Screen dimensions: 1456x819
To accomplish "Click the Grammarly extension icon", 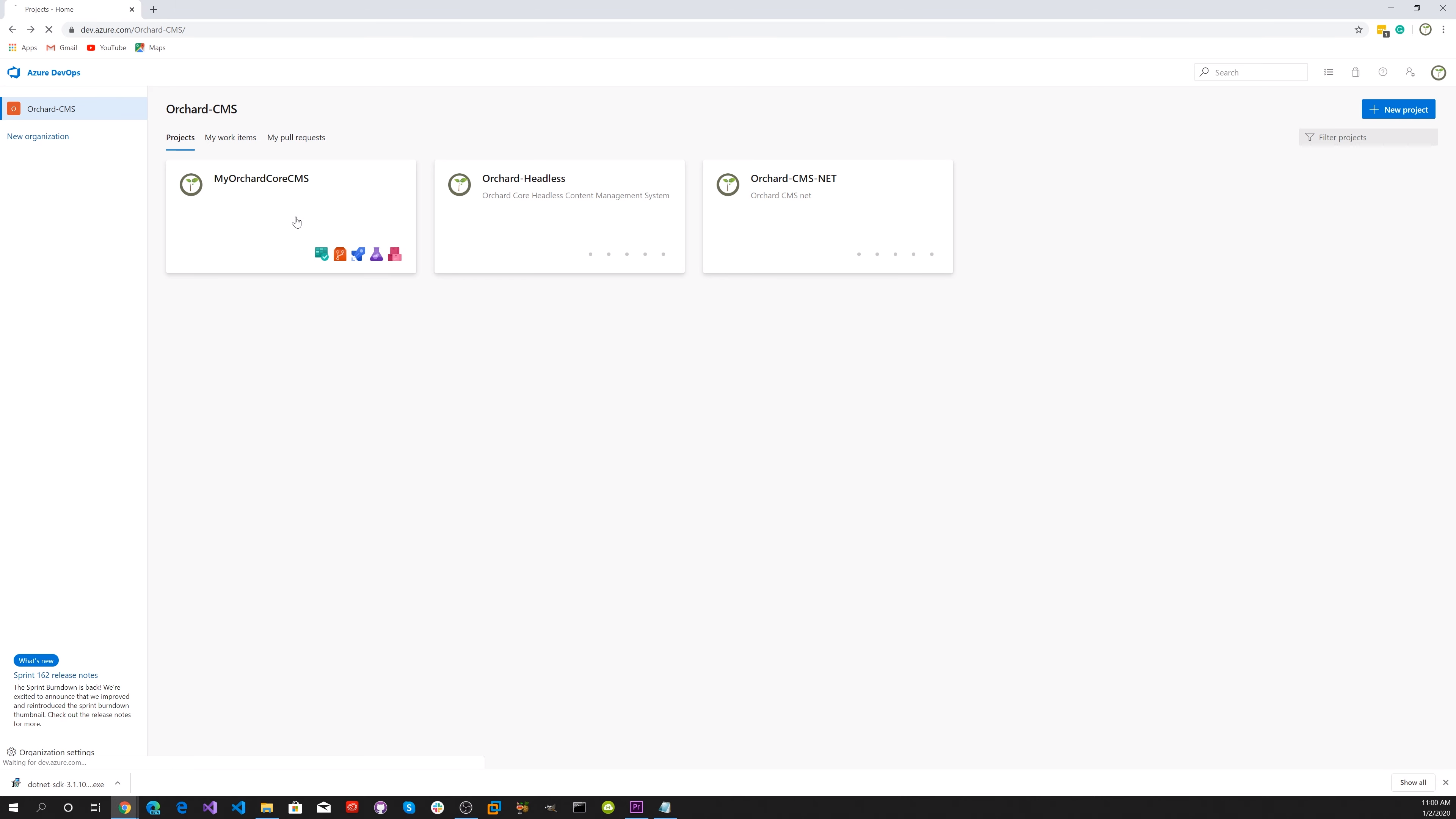I will click(x=1400, y=30).
